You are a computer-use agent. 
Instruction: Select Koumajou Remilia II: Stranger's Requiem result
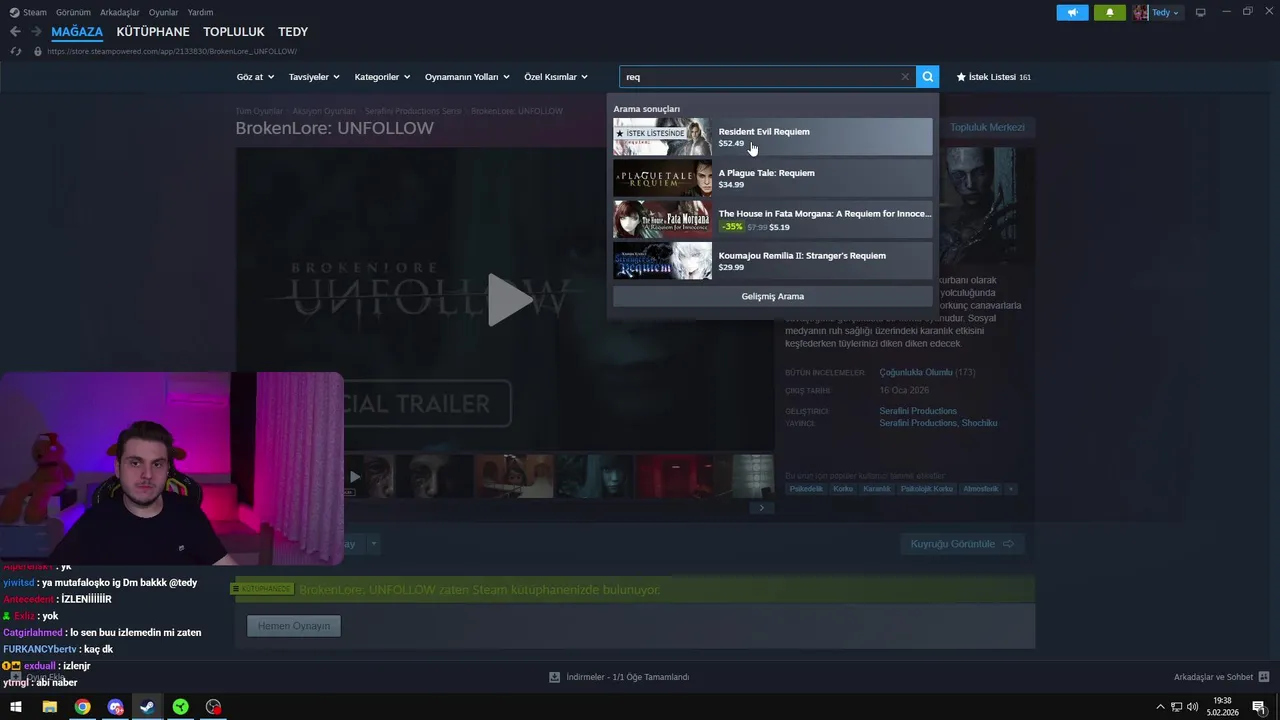tap(772, 261)
